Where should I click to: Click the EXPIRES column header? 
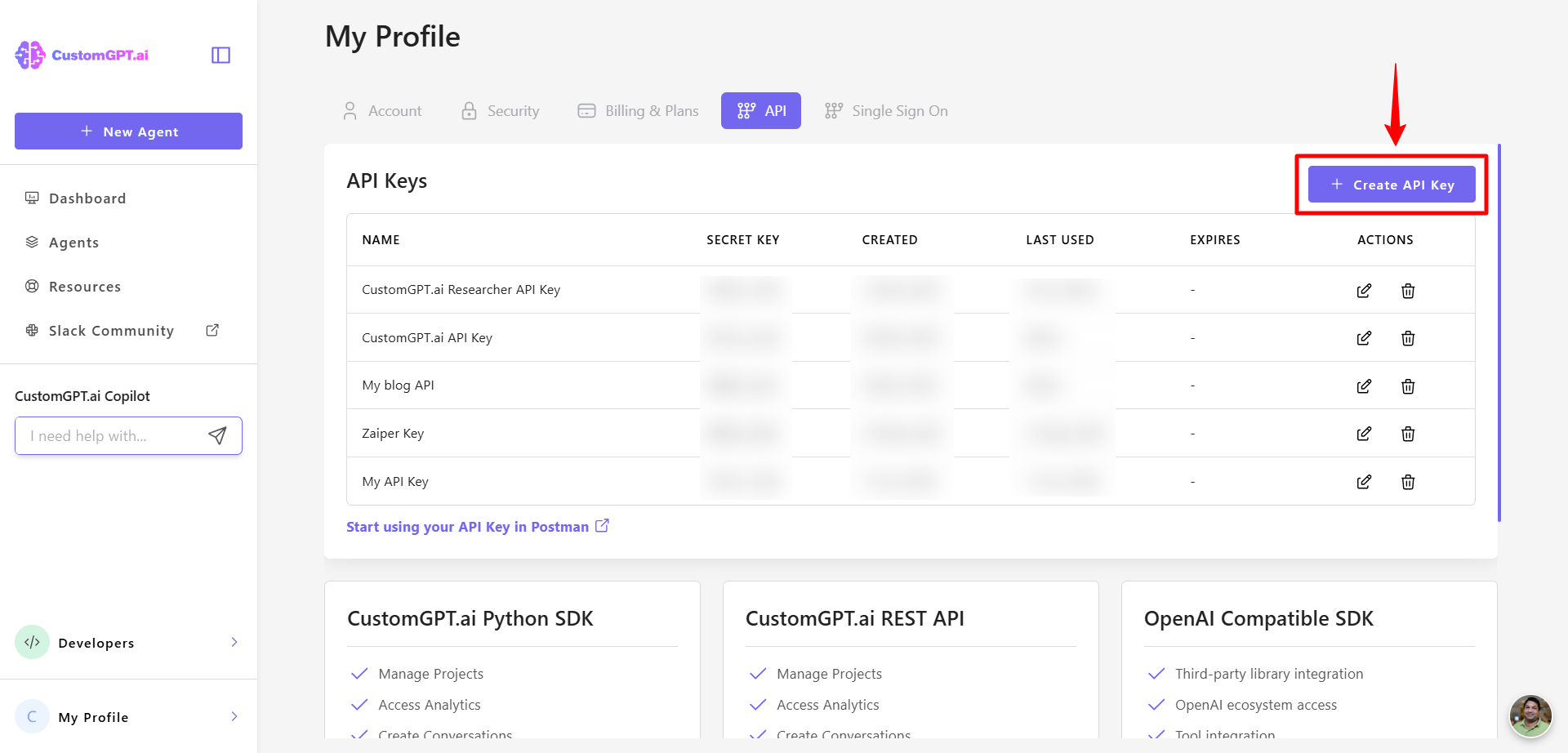[x=1215, y=240]
